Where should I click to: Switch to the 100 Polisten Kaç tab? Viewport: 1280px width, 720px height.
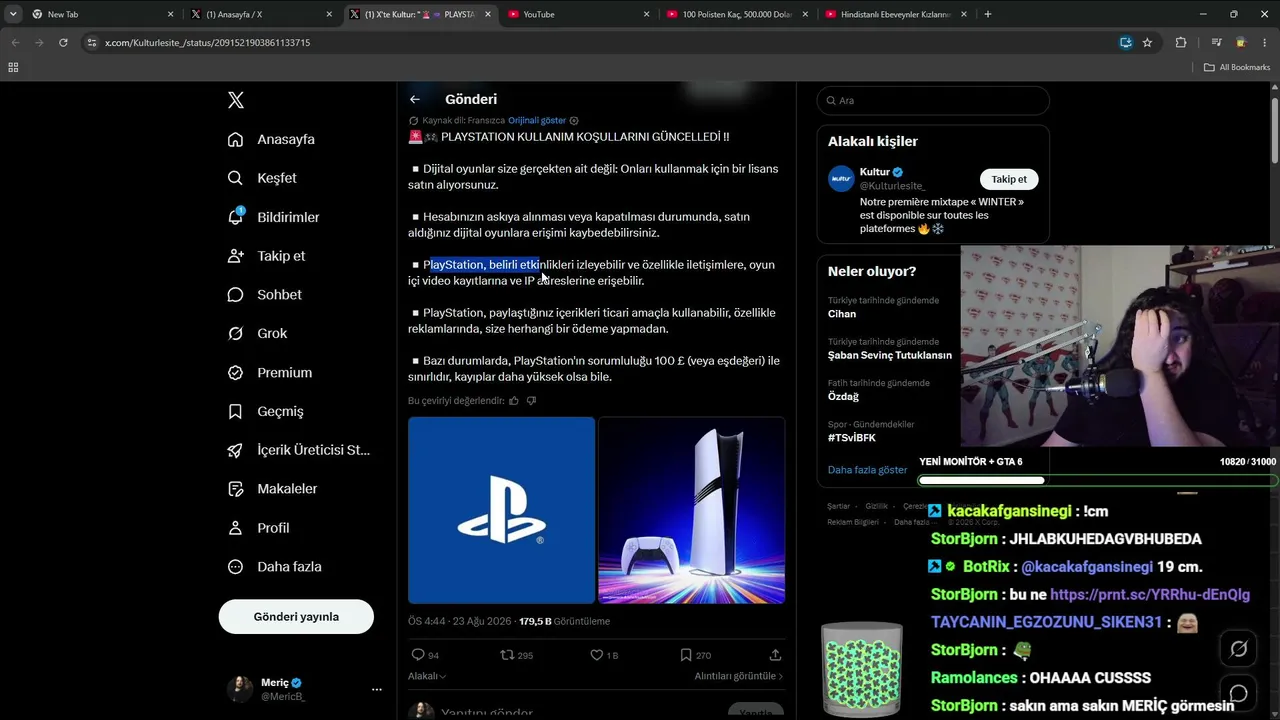[x=738, y=14]
